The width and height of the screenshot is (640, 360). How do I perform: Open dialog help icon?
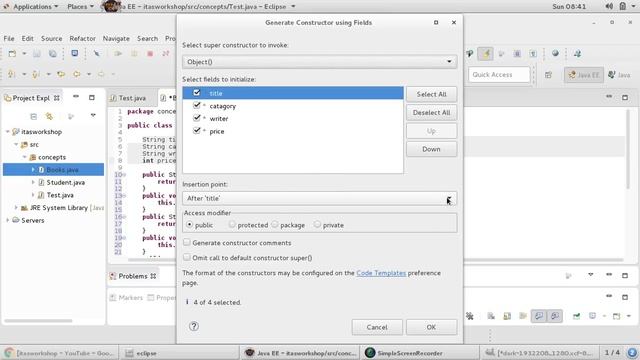[x=194, y=326]
